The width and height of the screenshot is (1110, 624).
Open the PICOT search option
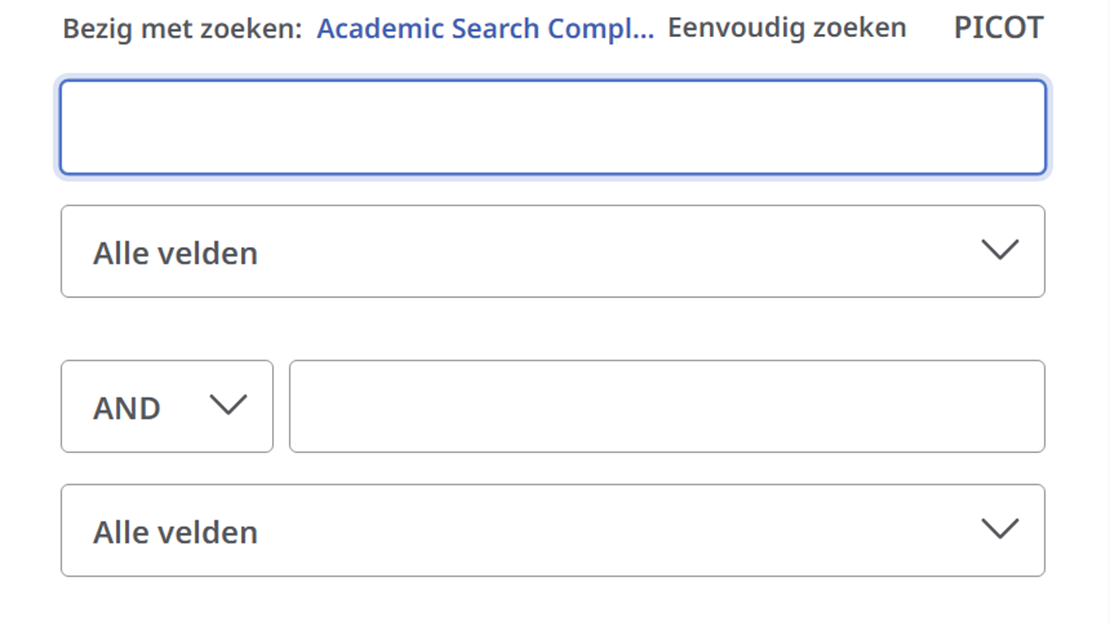point(998,28)
